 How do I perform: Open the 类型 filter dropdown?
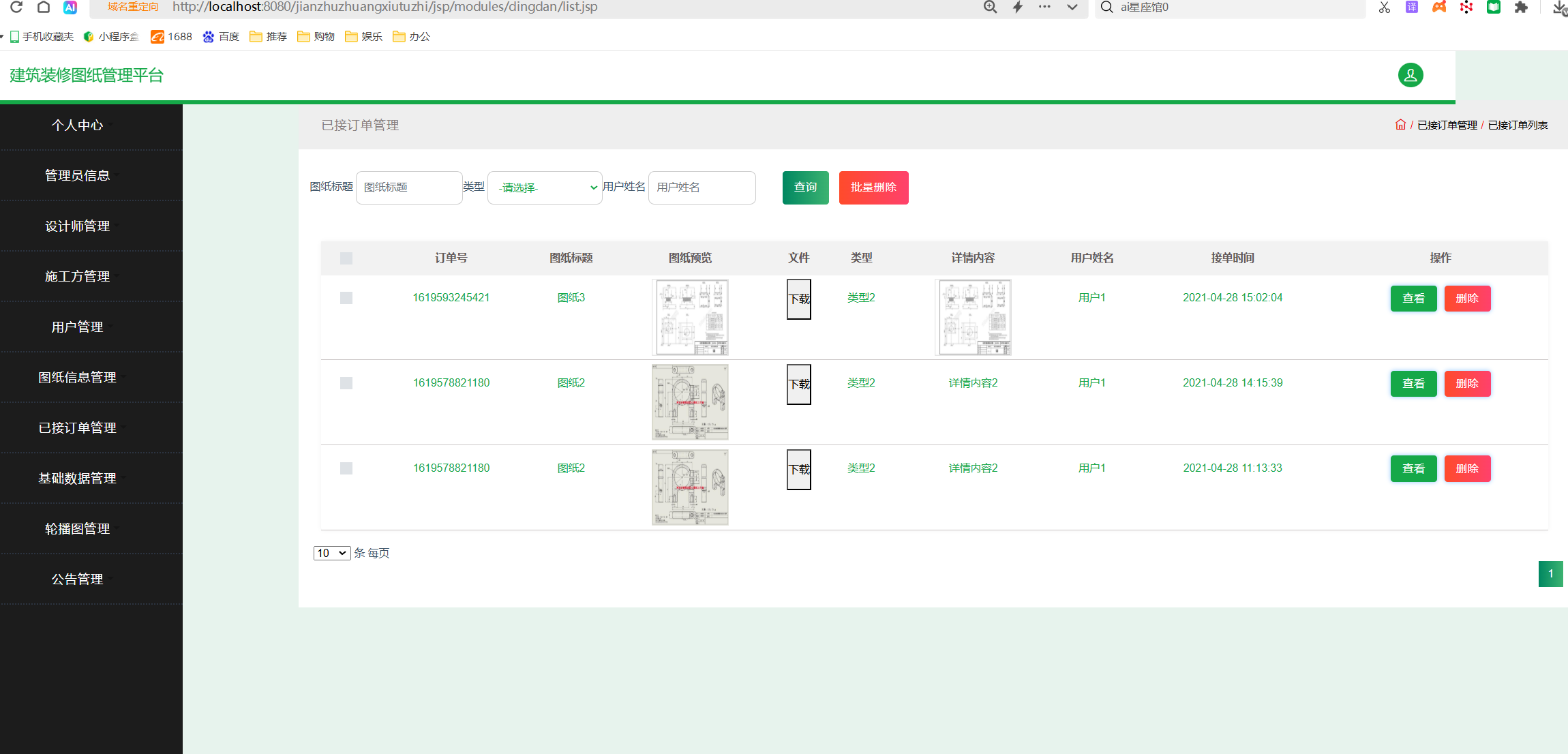pyautogui.click(x=545, y=187)
